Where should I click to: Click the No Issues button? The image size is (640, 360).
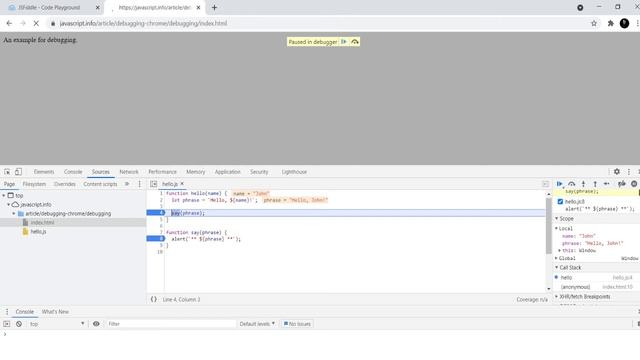(x=298, y=324)
